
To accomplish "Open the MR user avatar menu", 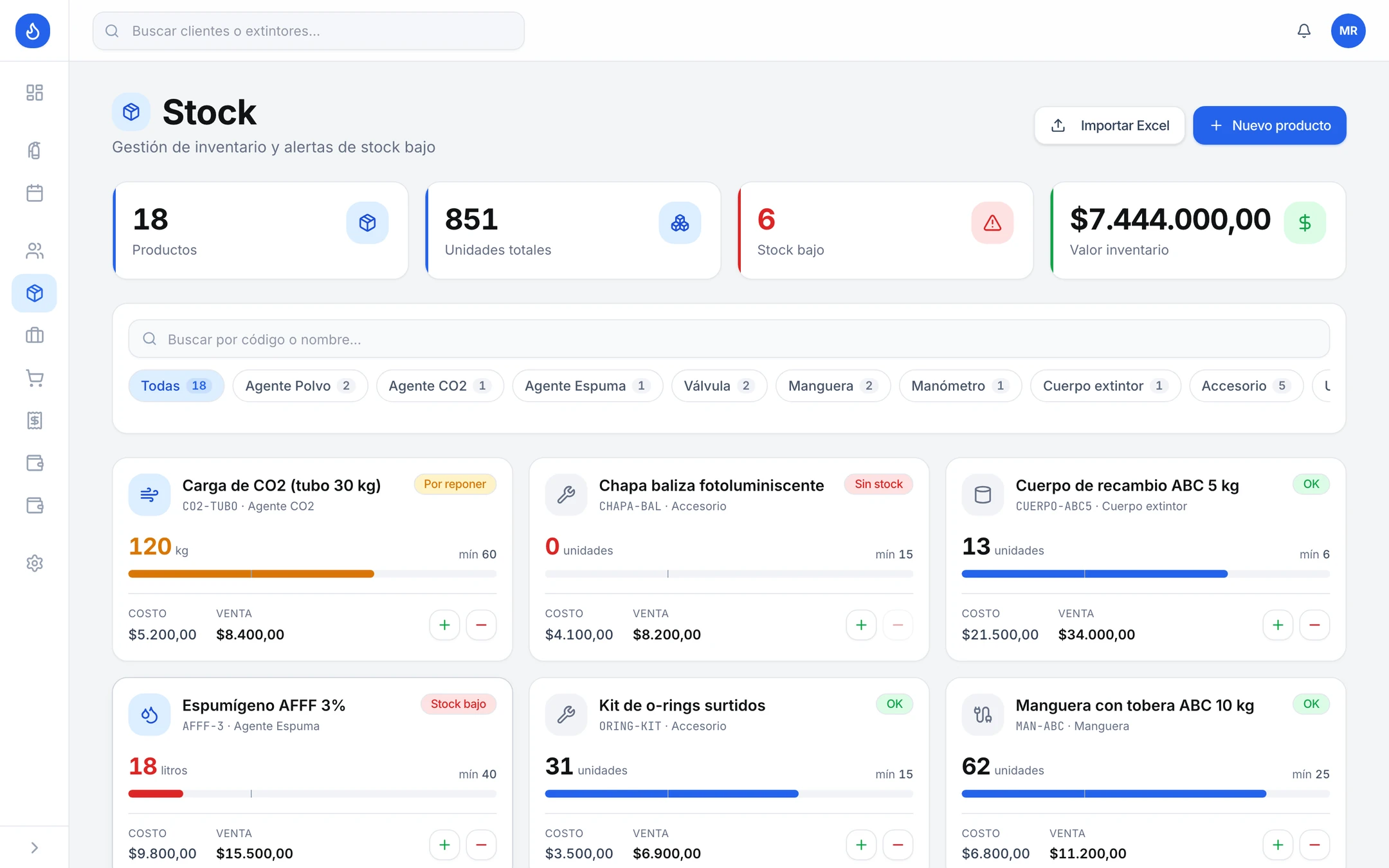I will 1348,31.
